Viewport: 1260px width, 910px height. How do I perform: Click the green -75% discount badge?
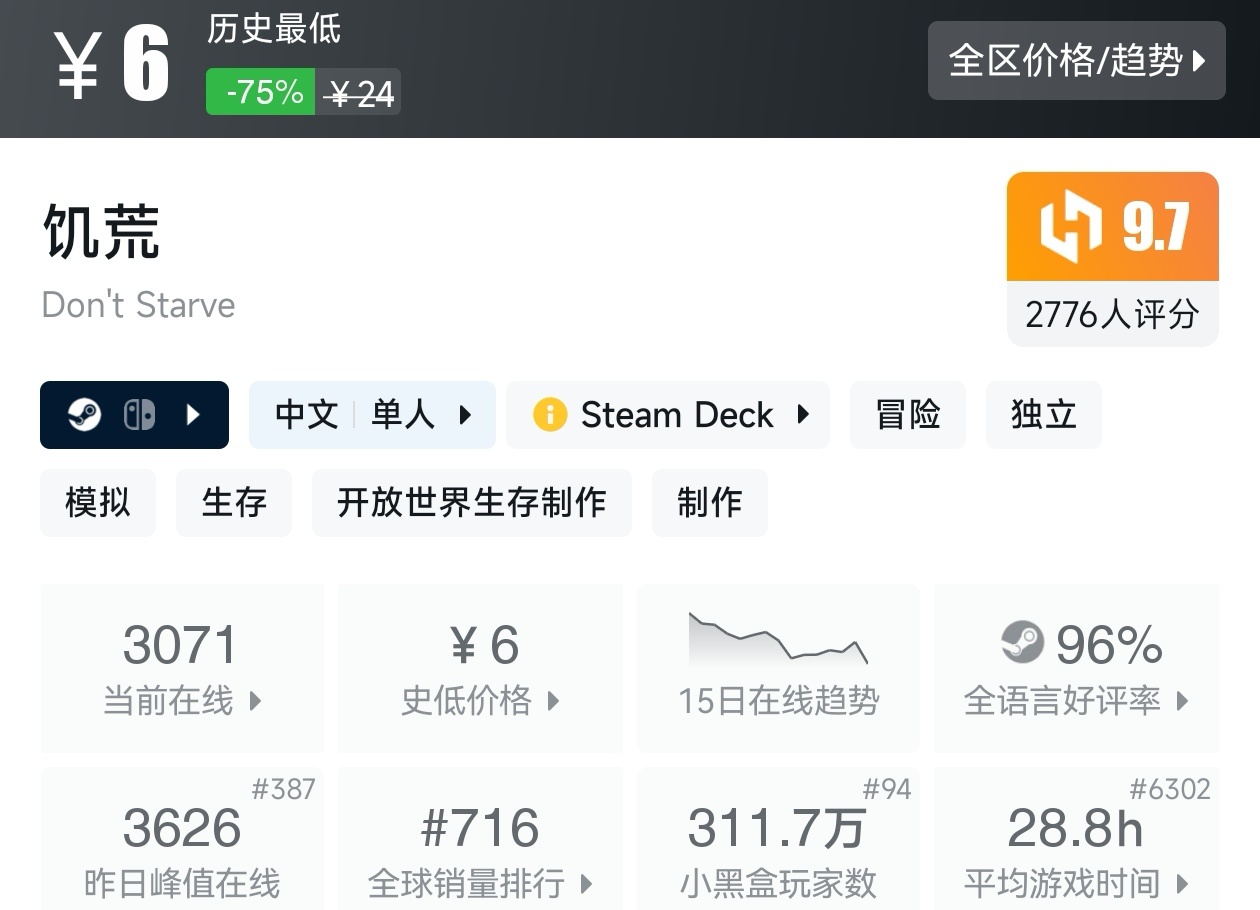[261, 92]
